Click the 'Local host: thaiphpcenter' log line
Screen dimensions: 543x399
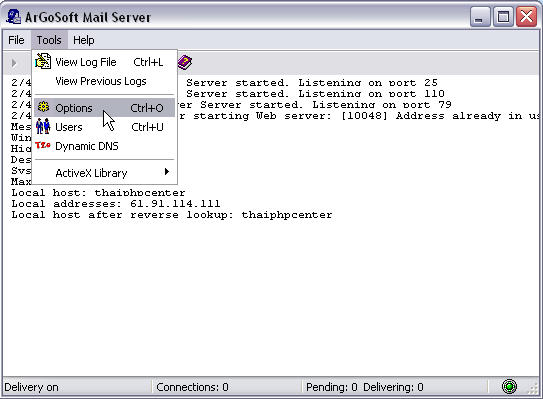point(98,193)
